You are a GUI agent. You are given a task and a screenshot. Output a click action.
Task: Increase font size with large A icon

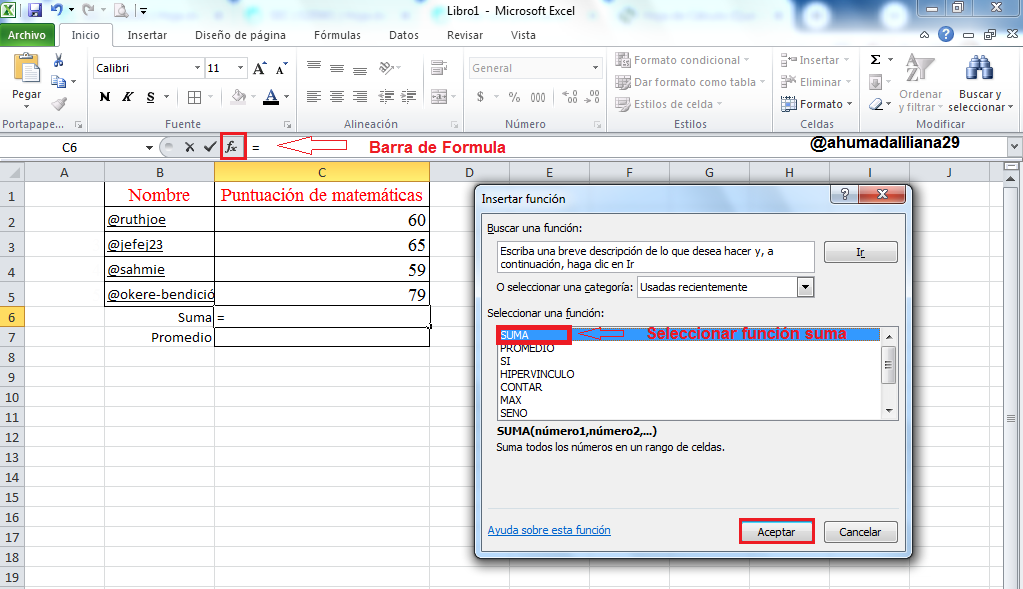point(260,68)
